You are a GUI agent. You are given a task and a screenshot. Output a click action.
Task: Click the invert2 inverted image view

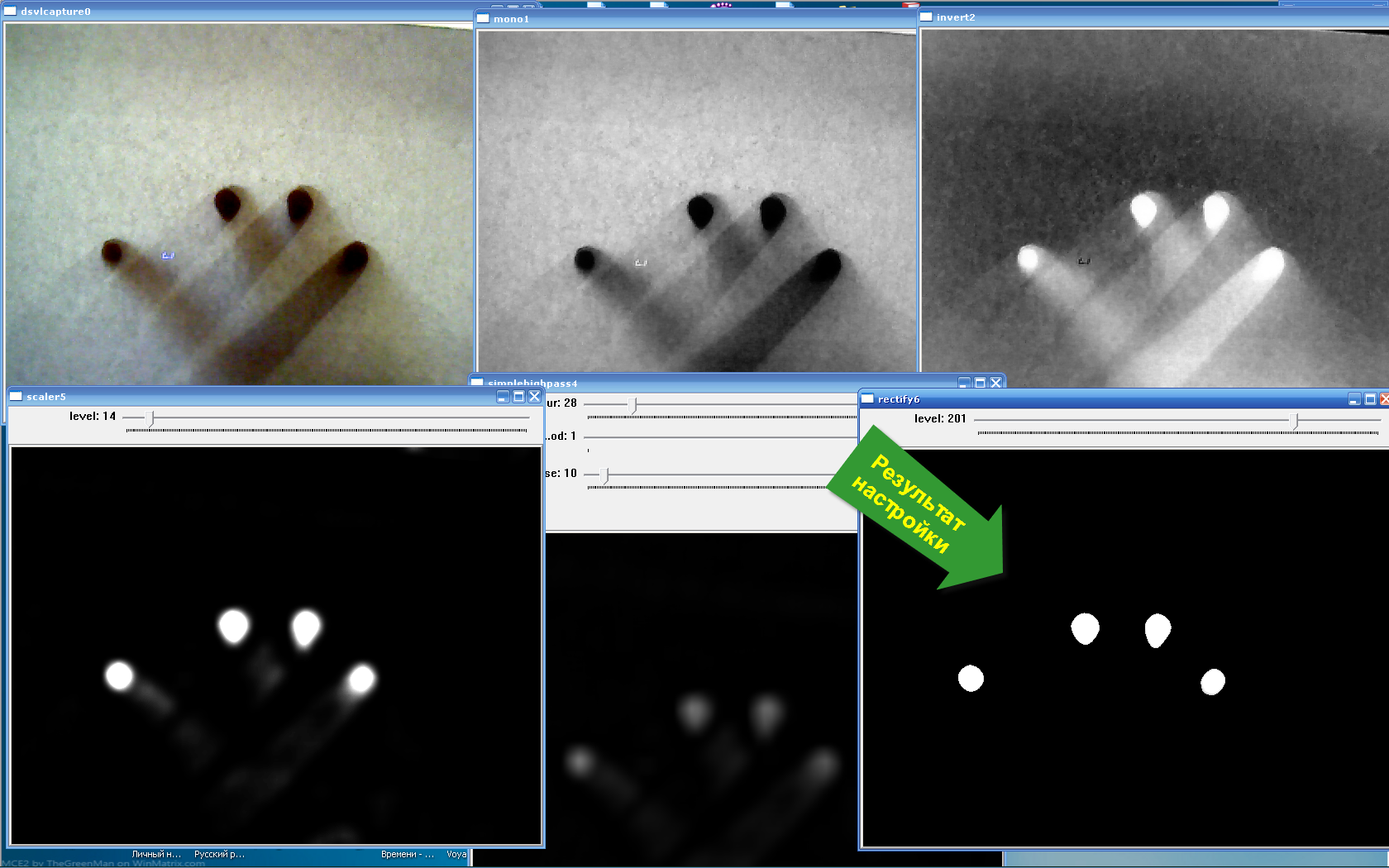coord(1155,207)
